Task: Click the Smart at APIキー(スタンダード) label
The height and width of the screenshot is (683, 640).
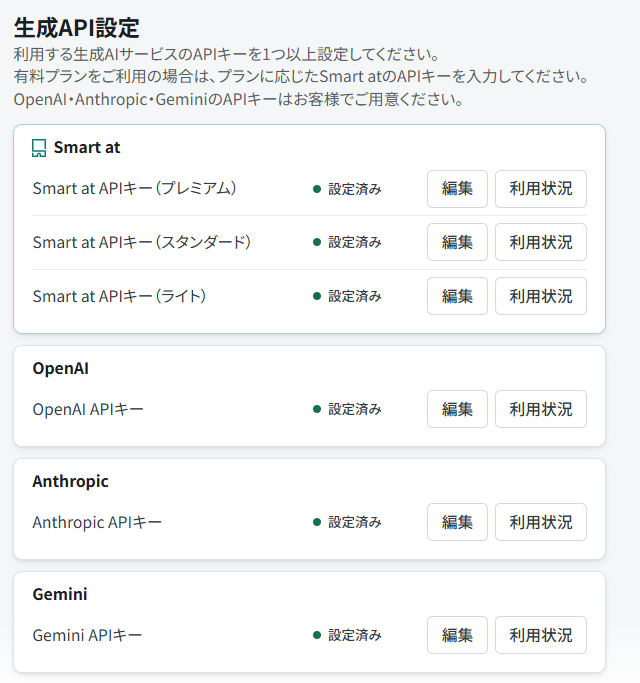Action: coord(142,242)
